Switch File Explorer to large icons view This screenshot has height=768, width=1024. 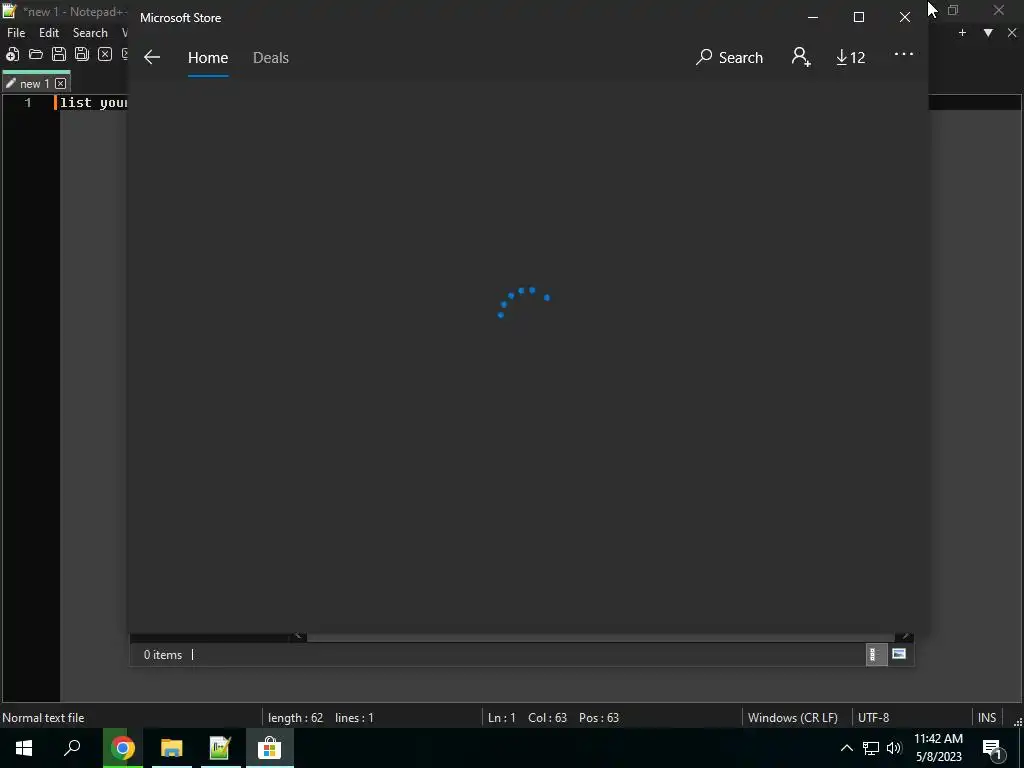[x=899, y=654]
